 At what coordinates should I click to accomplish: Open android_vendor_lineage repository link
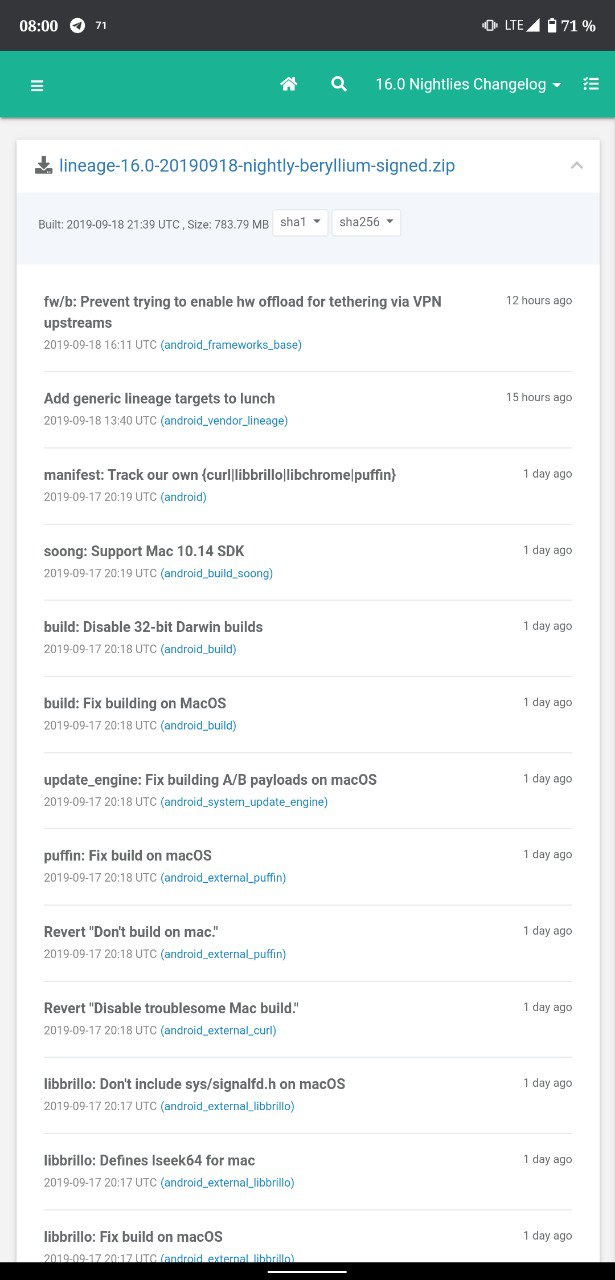point(224,421)
